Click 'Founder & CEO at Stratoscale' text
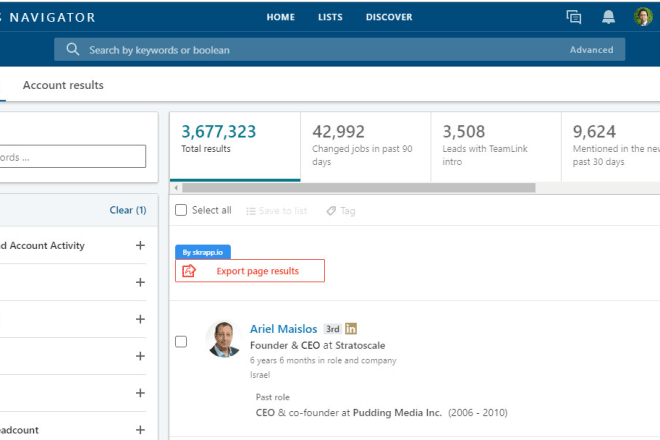 317,346
